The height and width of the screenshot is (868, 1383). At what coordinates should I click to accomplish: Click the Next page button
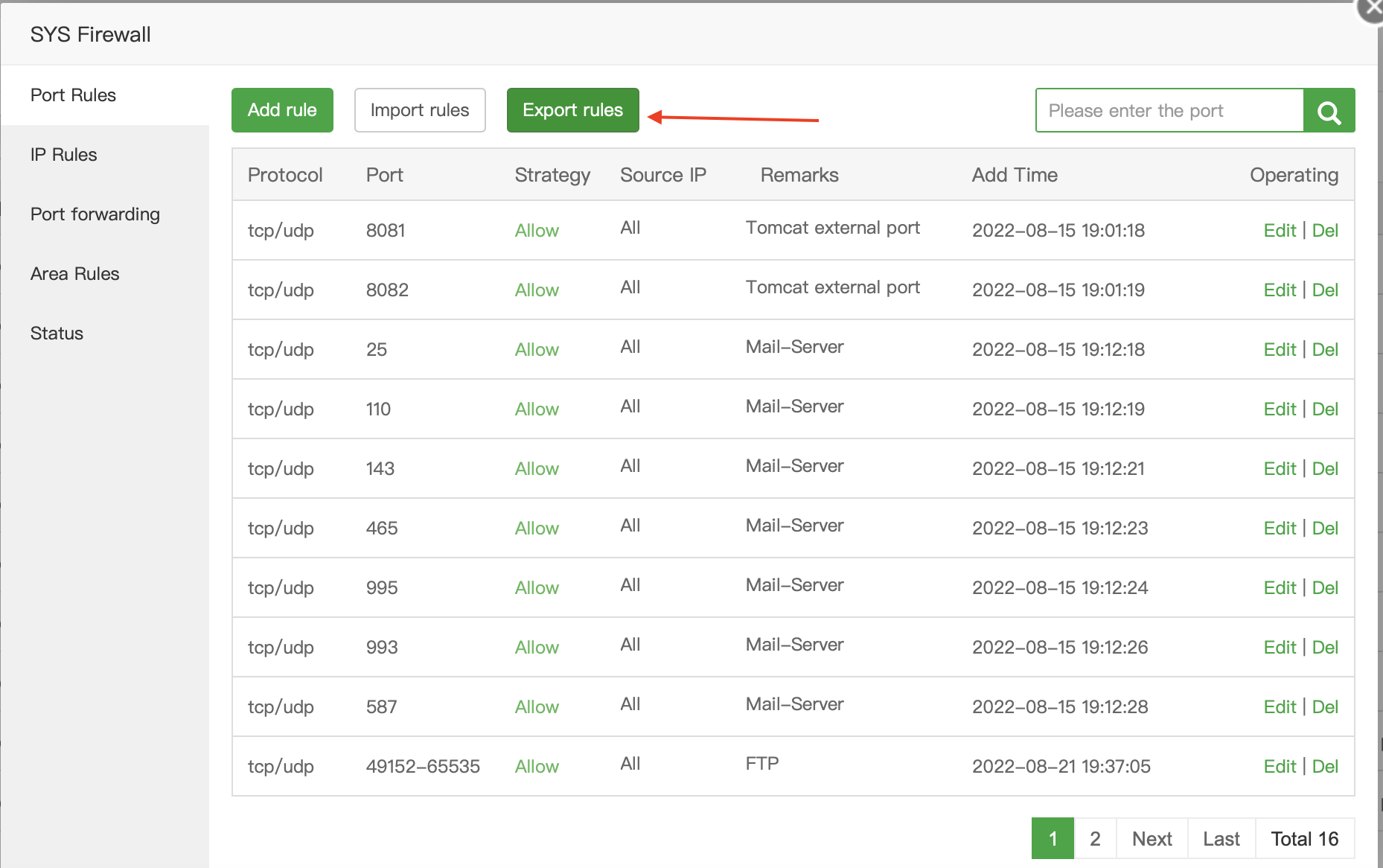click(1152, 839)
